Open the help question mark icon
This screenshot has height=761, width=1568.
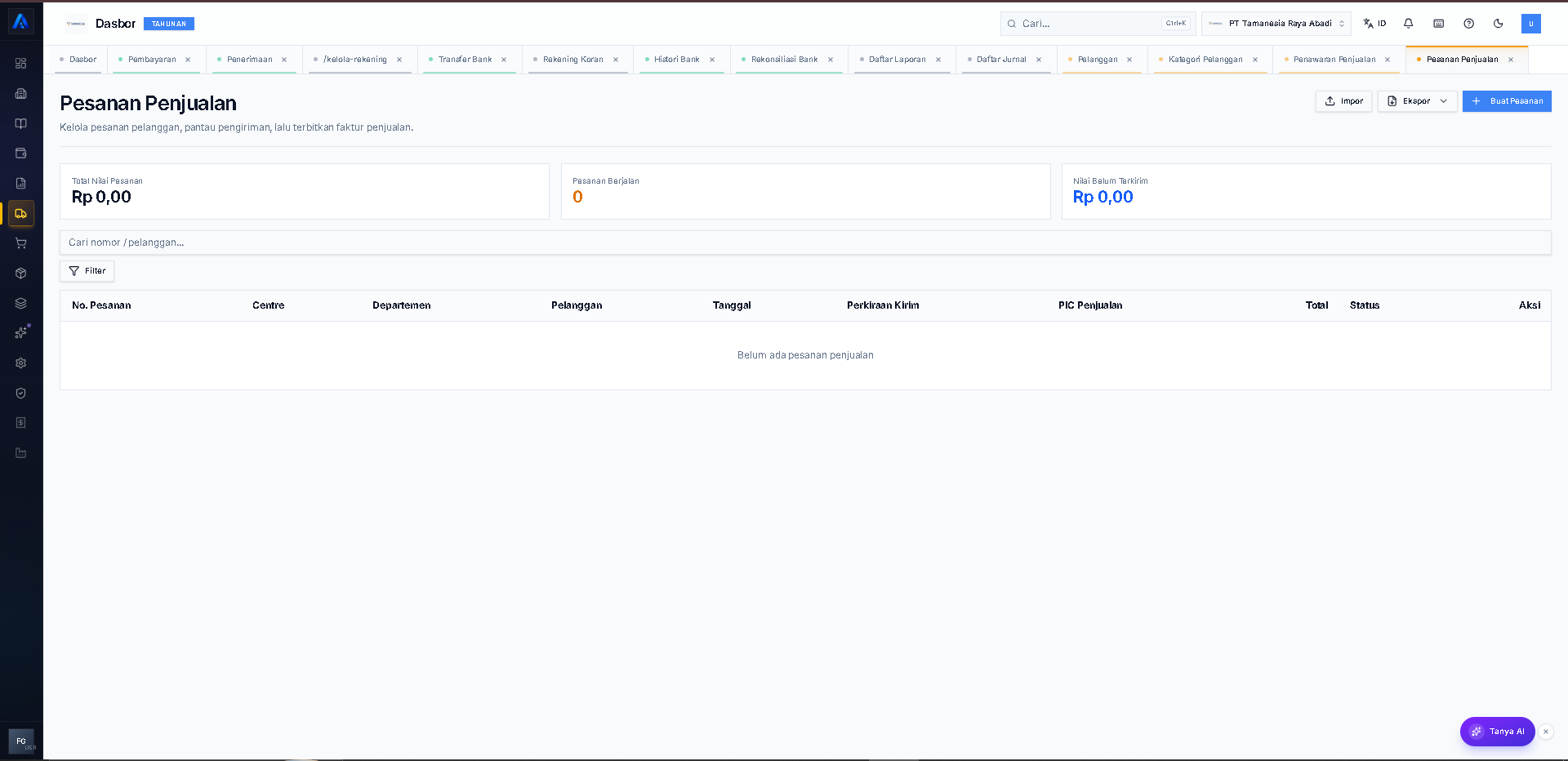point(1469,24)
